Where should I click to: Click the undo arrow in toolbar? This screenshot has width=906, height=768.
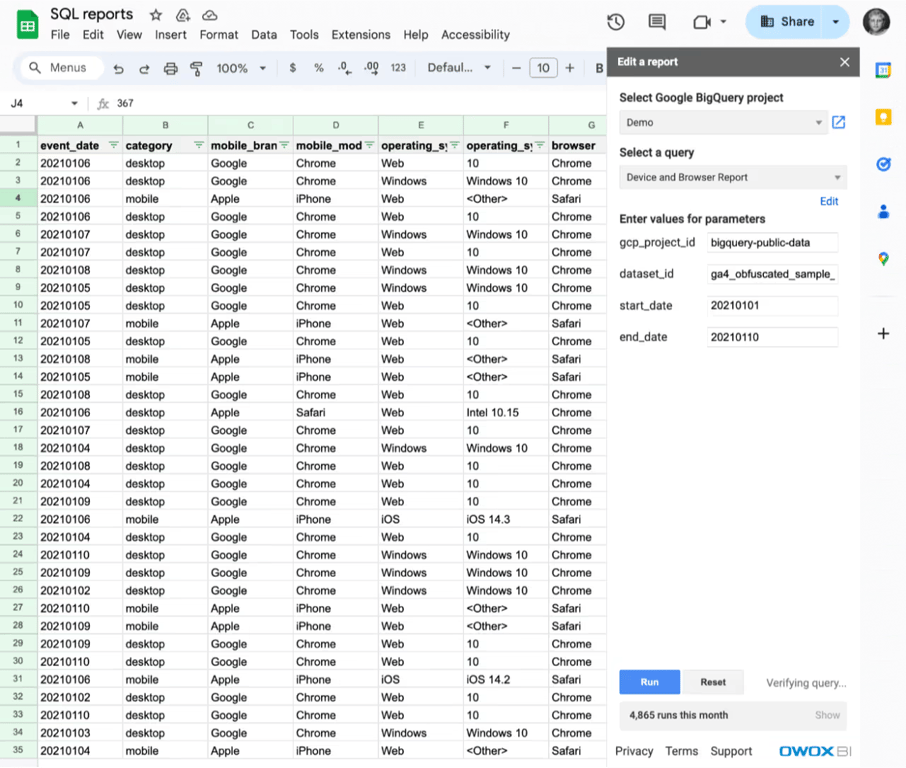(118, 69)
